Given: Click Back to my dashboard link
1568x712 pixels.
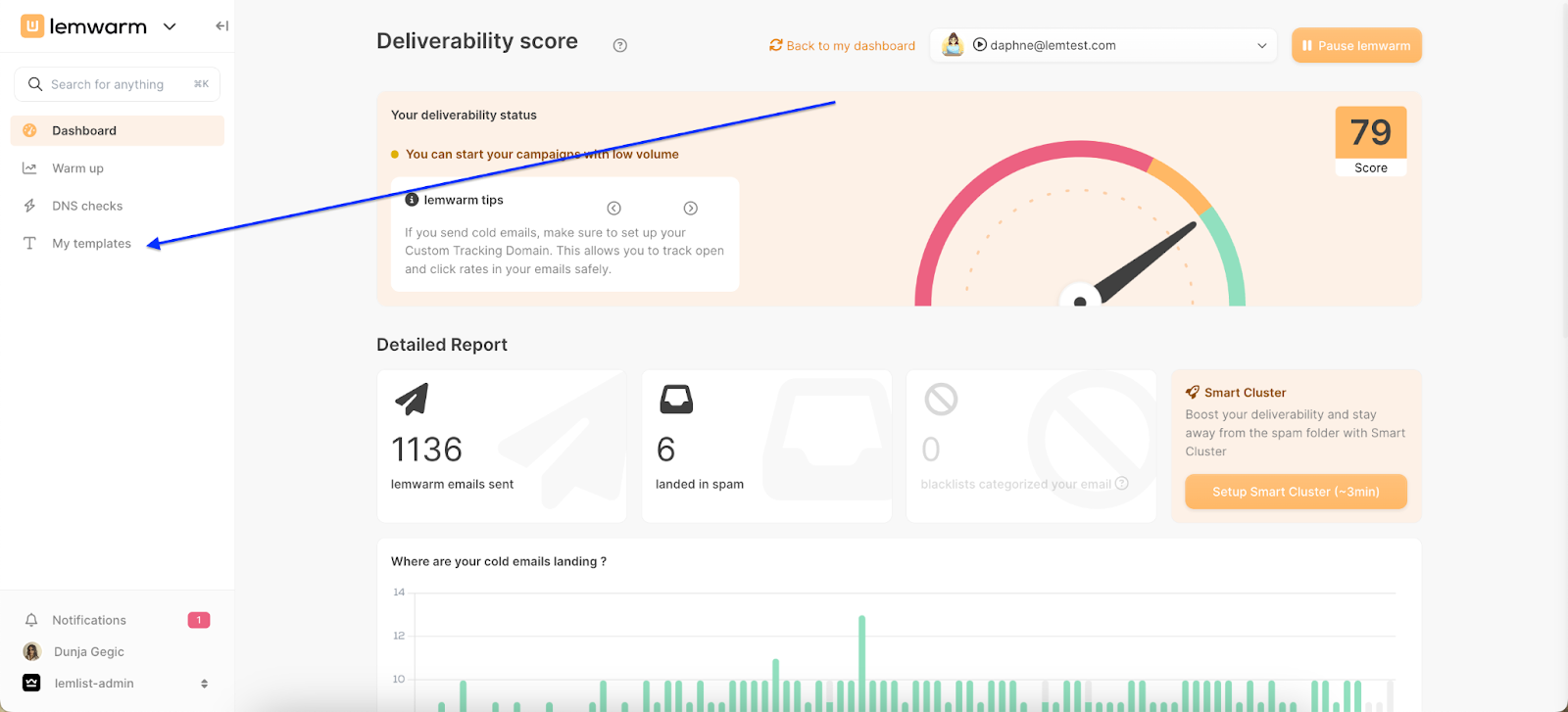Looking at the screenshot, I should 842,45.
